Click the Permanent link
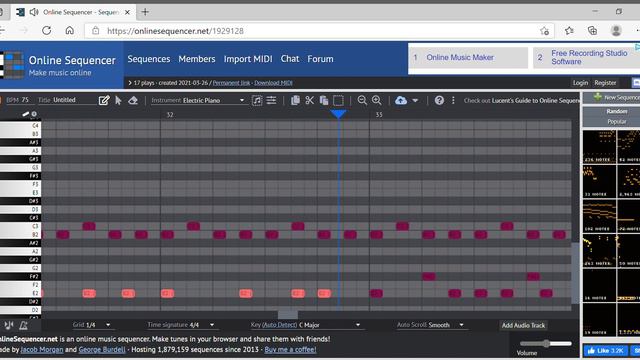 coord(231,83)
